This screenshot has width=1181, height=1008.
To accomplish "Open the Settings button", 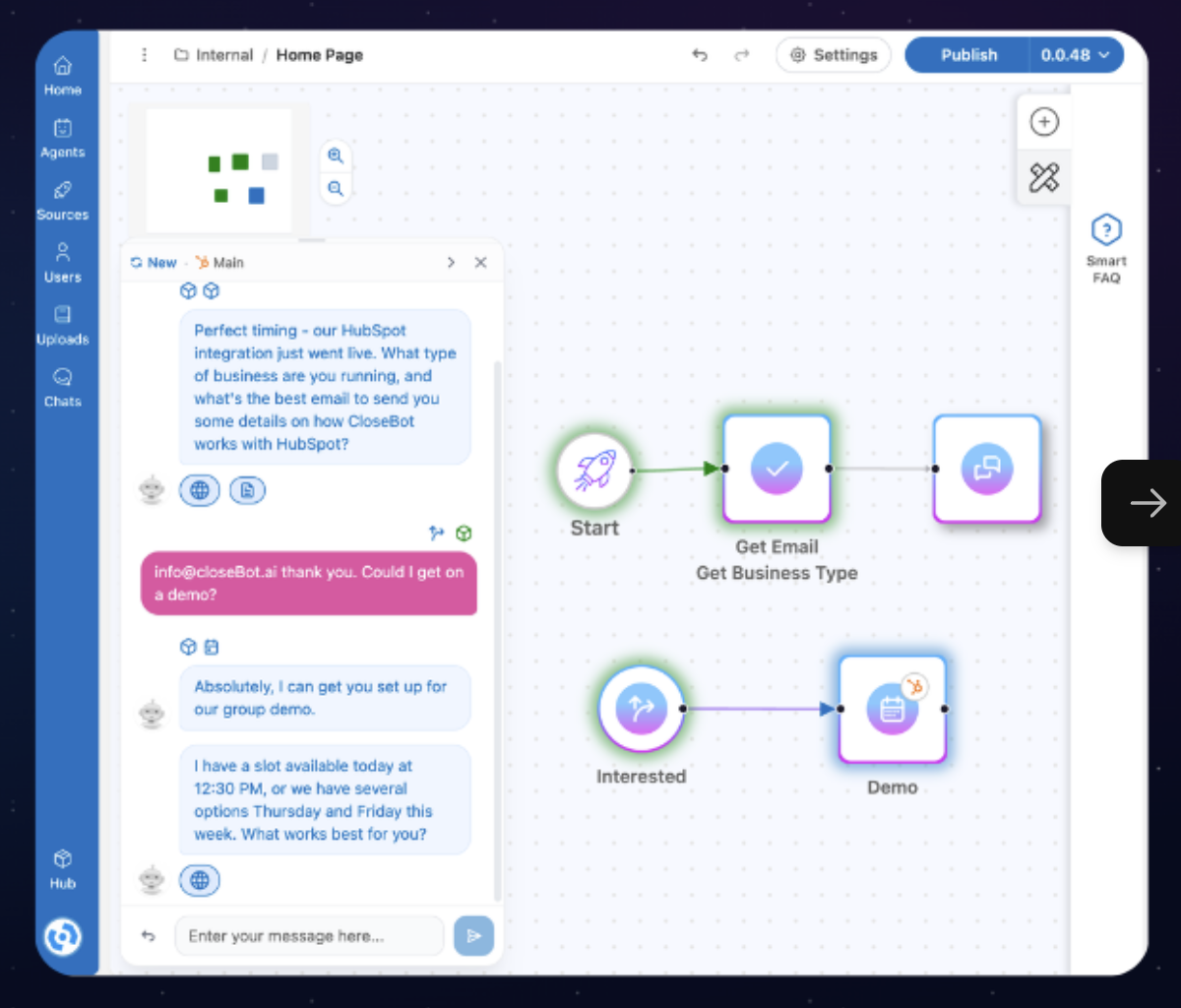I will (834, 55).
